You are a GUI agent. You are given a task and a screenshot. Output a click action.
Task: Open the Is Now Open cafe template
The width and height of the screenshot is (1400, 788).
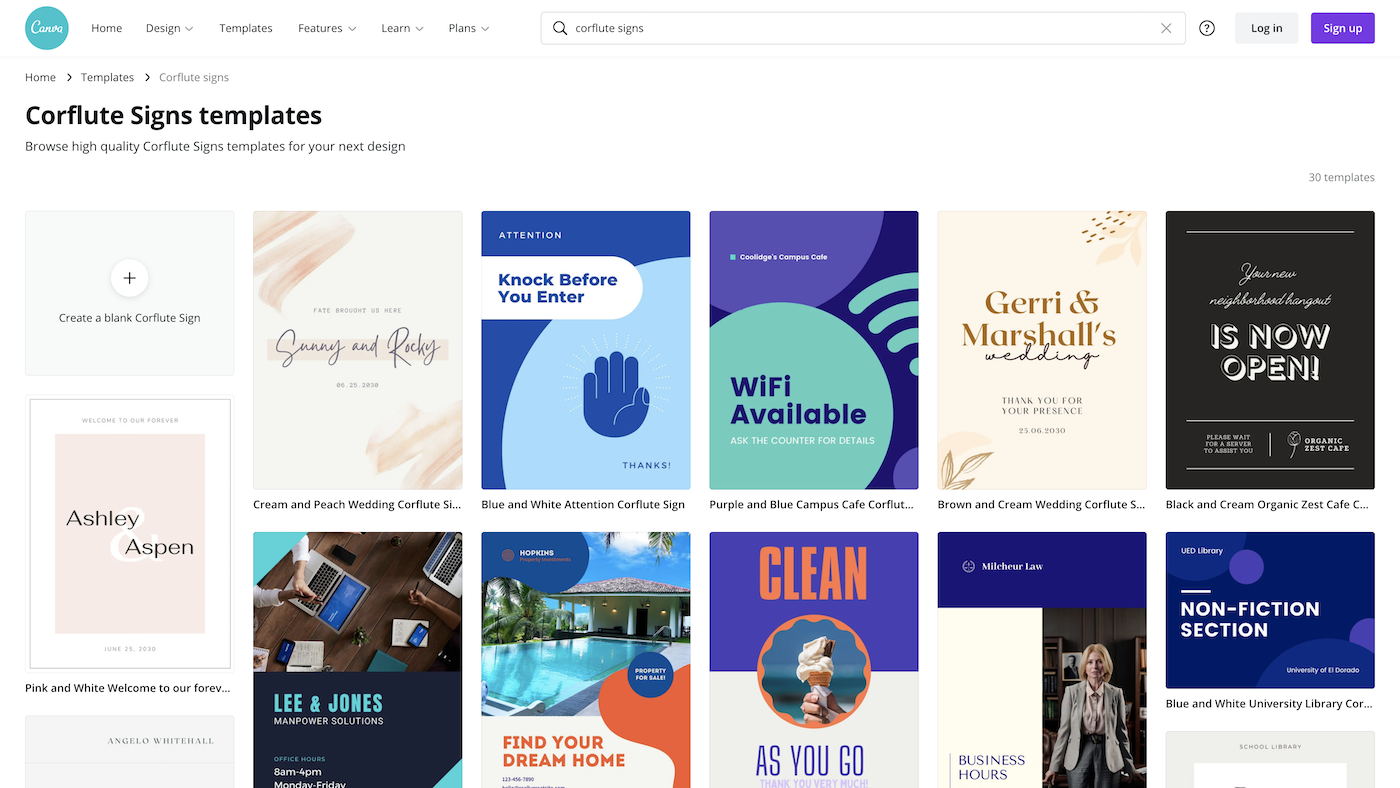pyautogui.click(x=1270, y=350)
